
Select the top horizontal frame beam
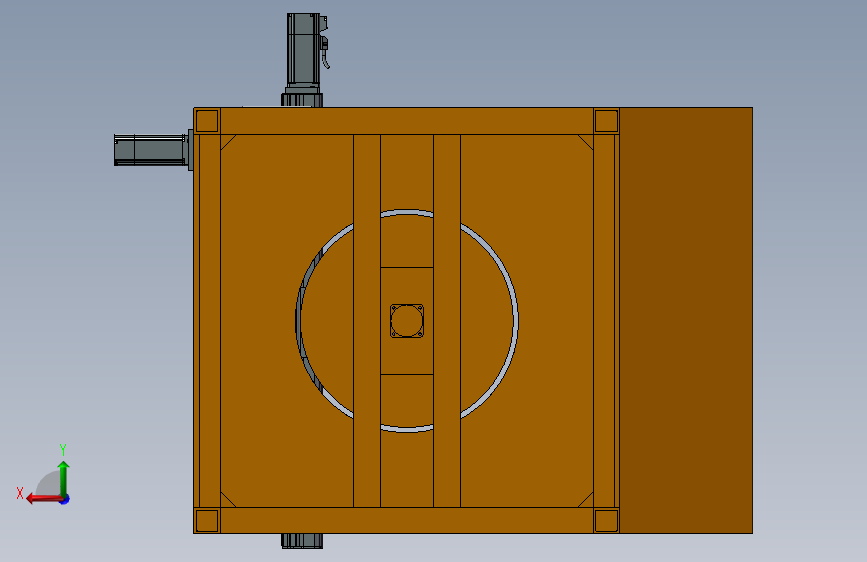point(406,121)
